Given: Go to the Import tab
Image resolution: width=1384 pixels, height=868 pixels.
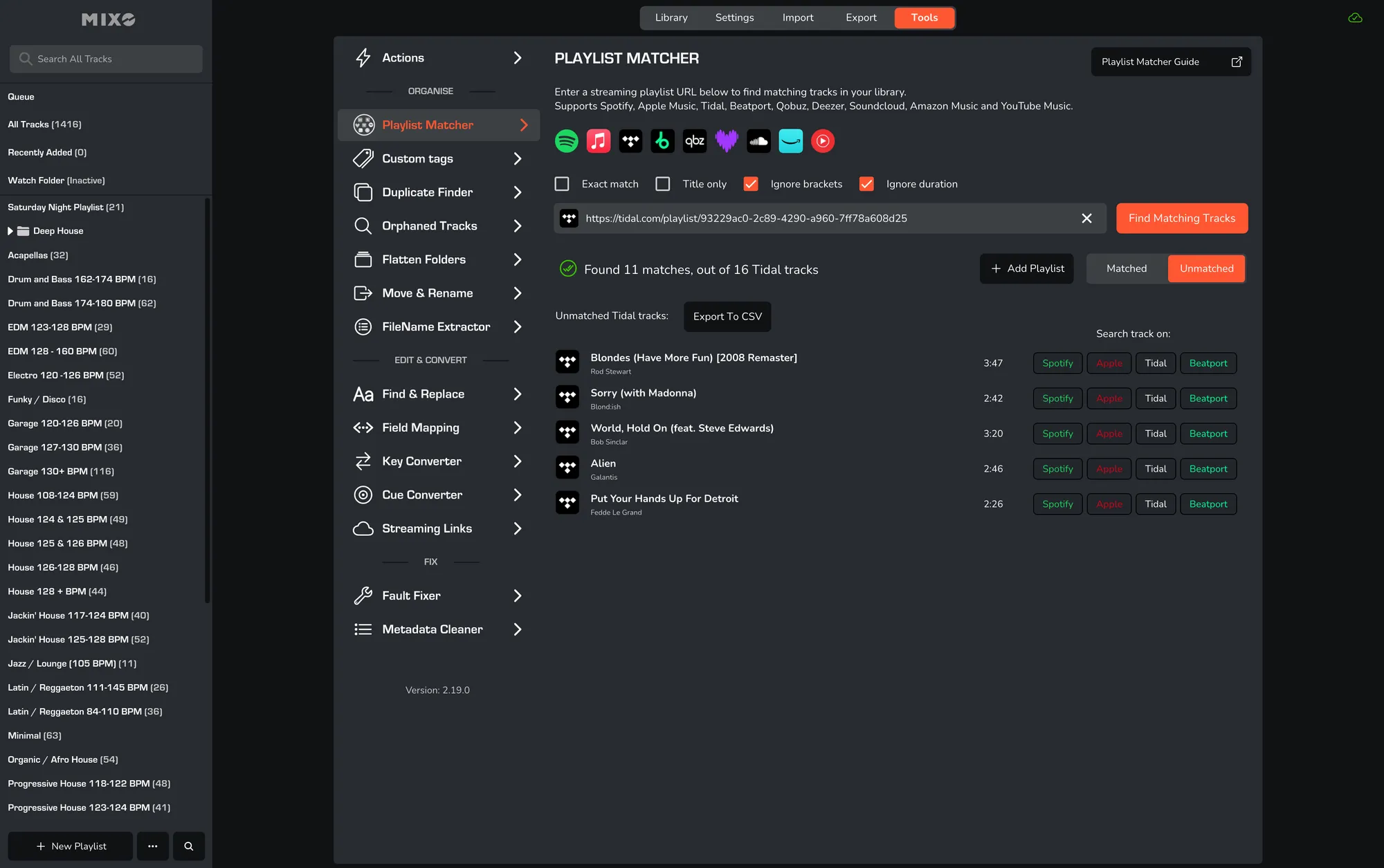Looking at the screenshot, I should point(798,18).
